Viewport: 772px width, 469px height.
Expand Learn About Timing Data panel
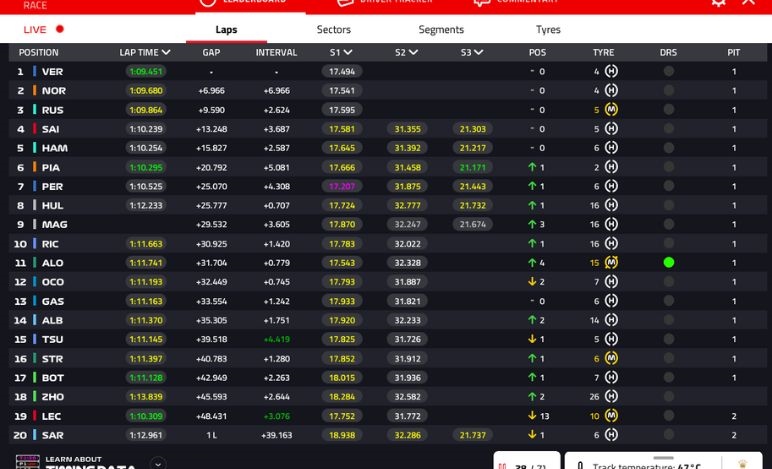(x=157, y=463)
